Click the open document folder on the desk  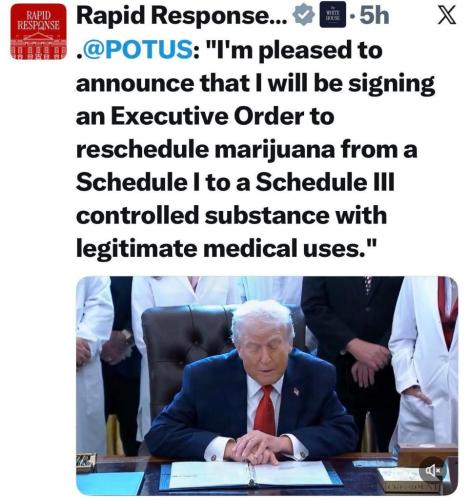250,473
